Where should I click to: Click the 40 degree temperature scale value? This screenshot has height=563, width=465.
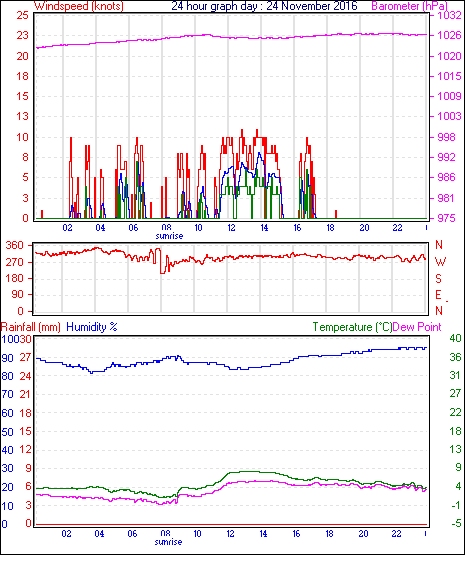coord(455,338)
